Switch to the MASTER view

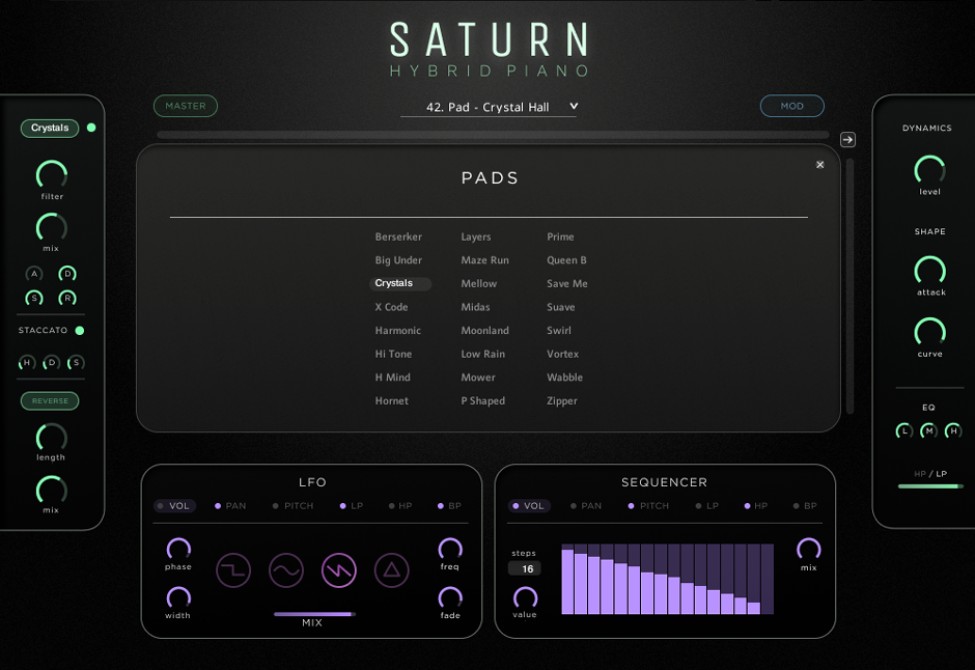point(185,105)
